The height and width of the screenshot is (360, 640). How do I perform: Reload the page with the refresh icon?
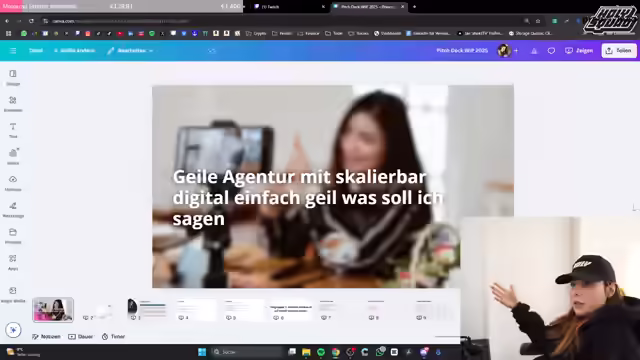point(31,21)
